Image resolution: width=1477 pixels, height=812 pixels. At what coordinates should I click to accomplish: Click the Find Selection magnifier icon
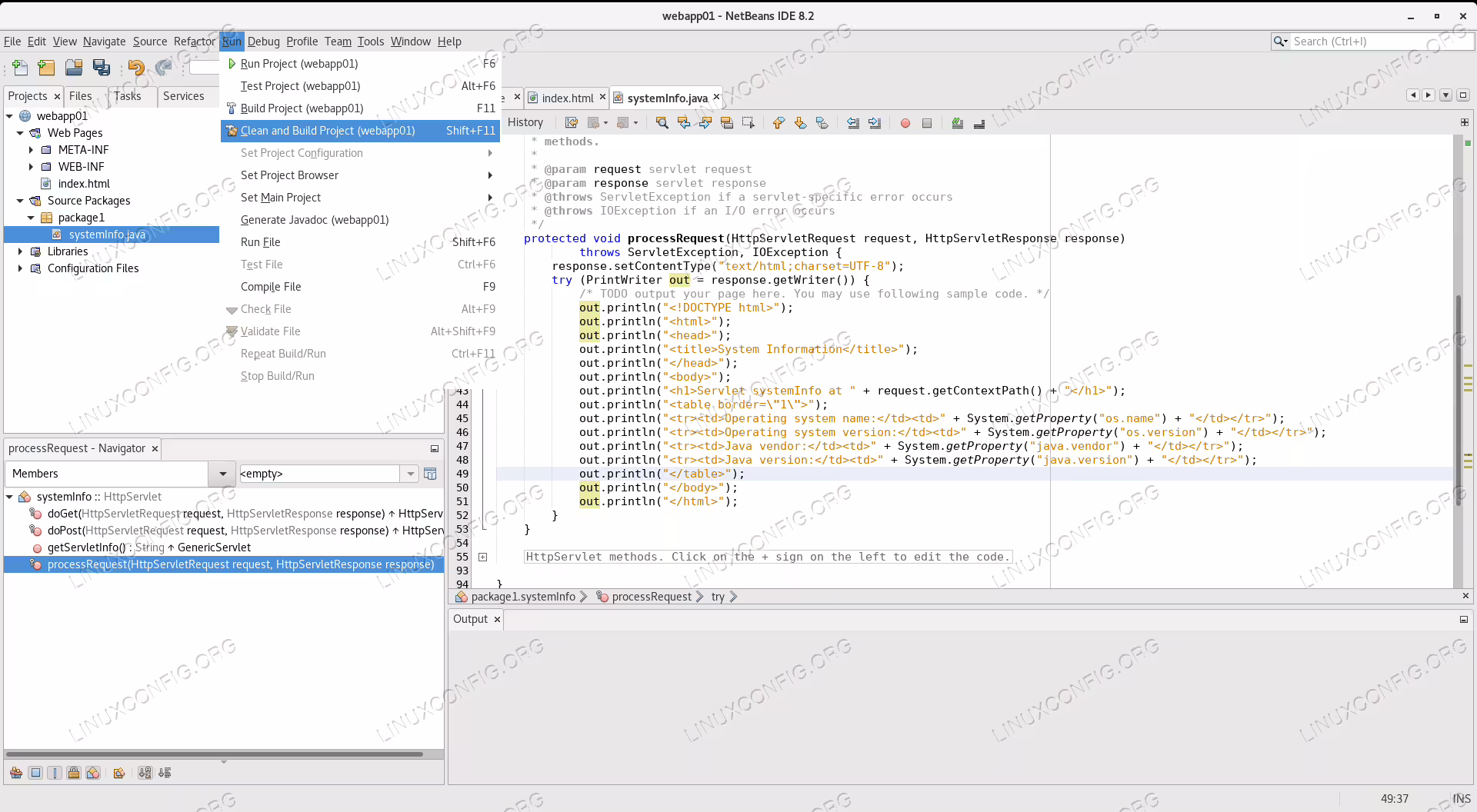point(662,122)
